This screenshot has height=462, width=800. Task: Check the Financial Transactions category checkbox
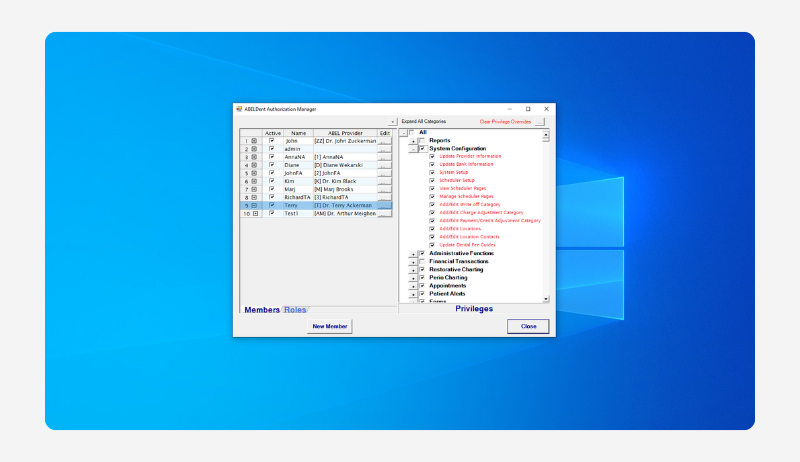422,262
